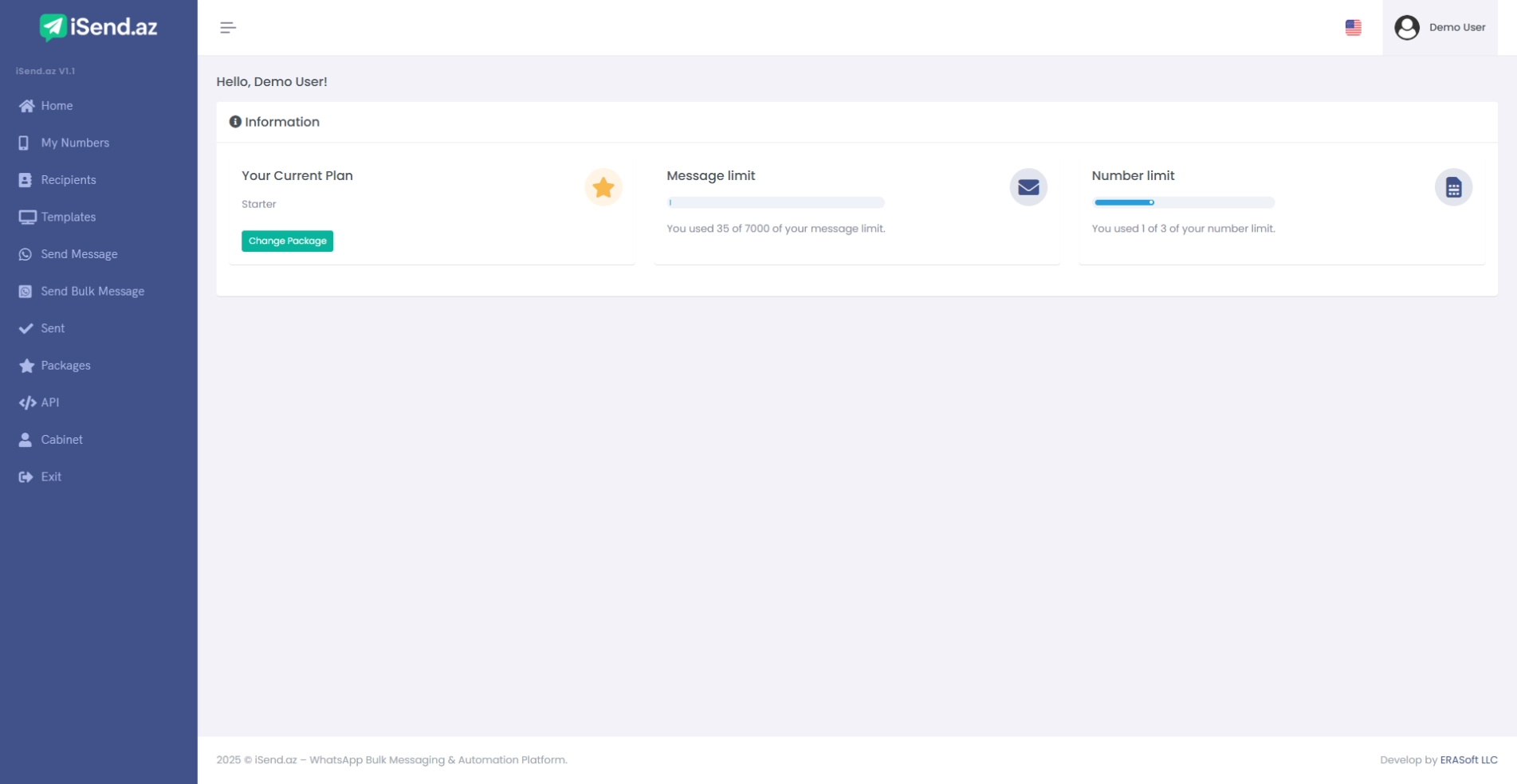Click the Sent checkmark icon
1517x784 pixels.
[26, 328]
